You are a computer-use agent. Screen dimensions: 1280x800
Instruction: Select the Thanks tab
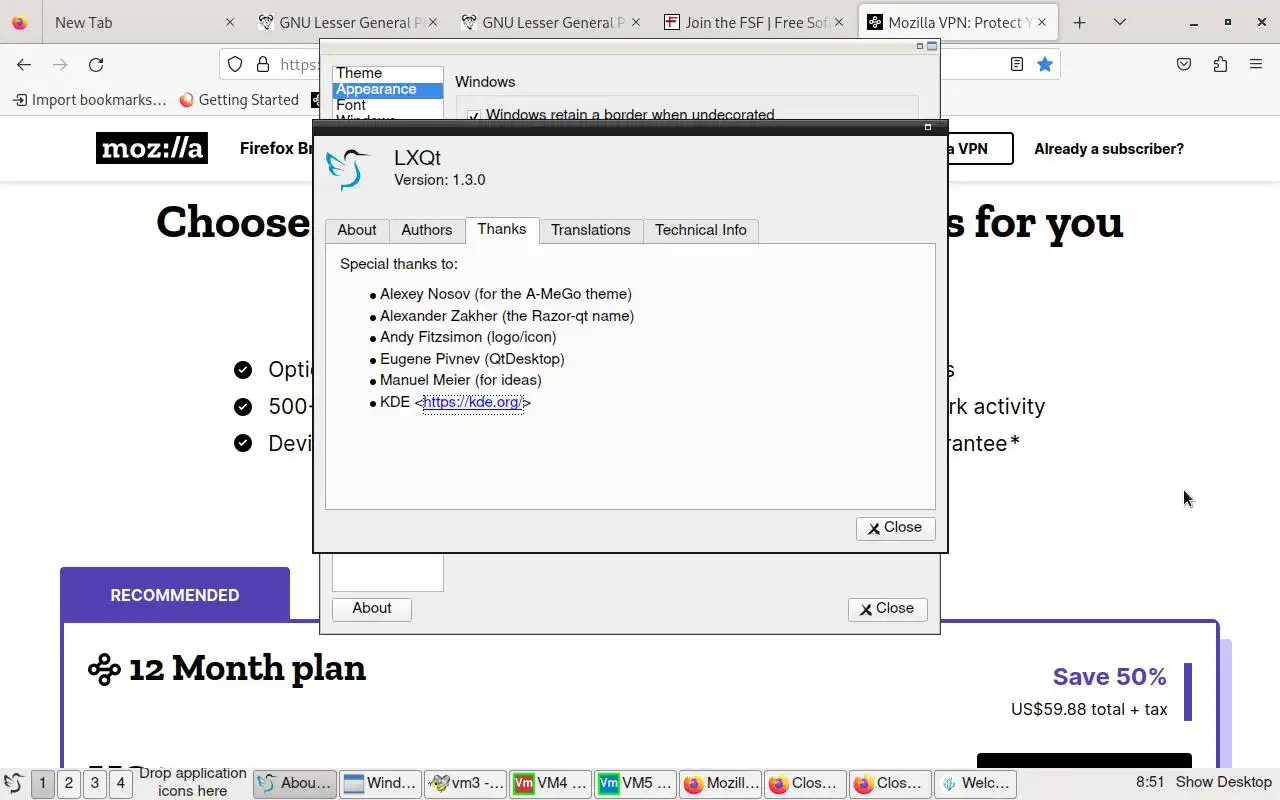point(502,229)
